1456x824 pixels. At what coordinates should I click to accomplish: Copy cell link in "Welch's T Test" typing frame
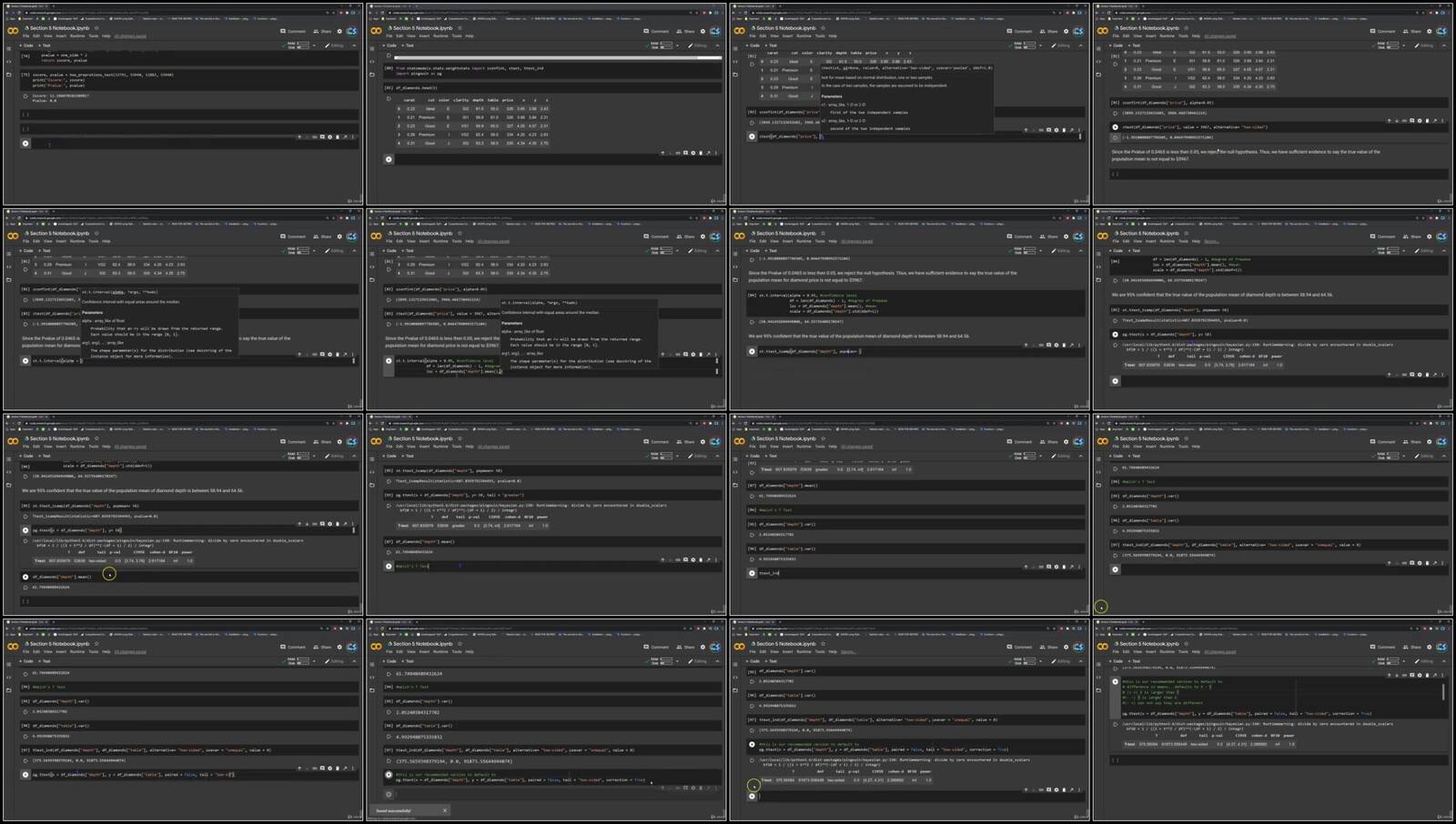[677, 560]
